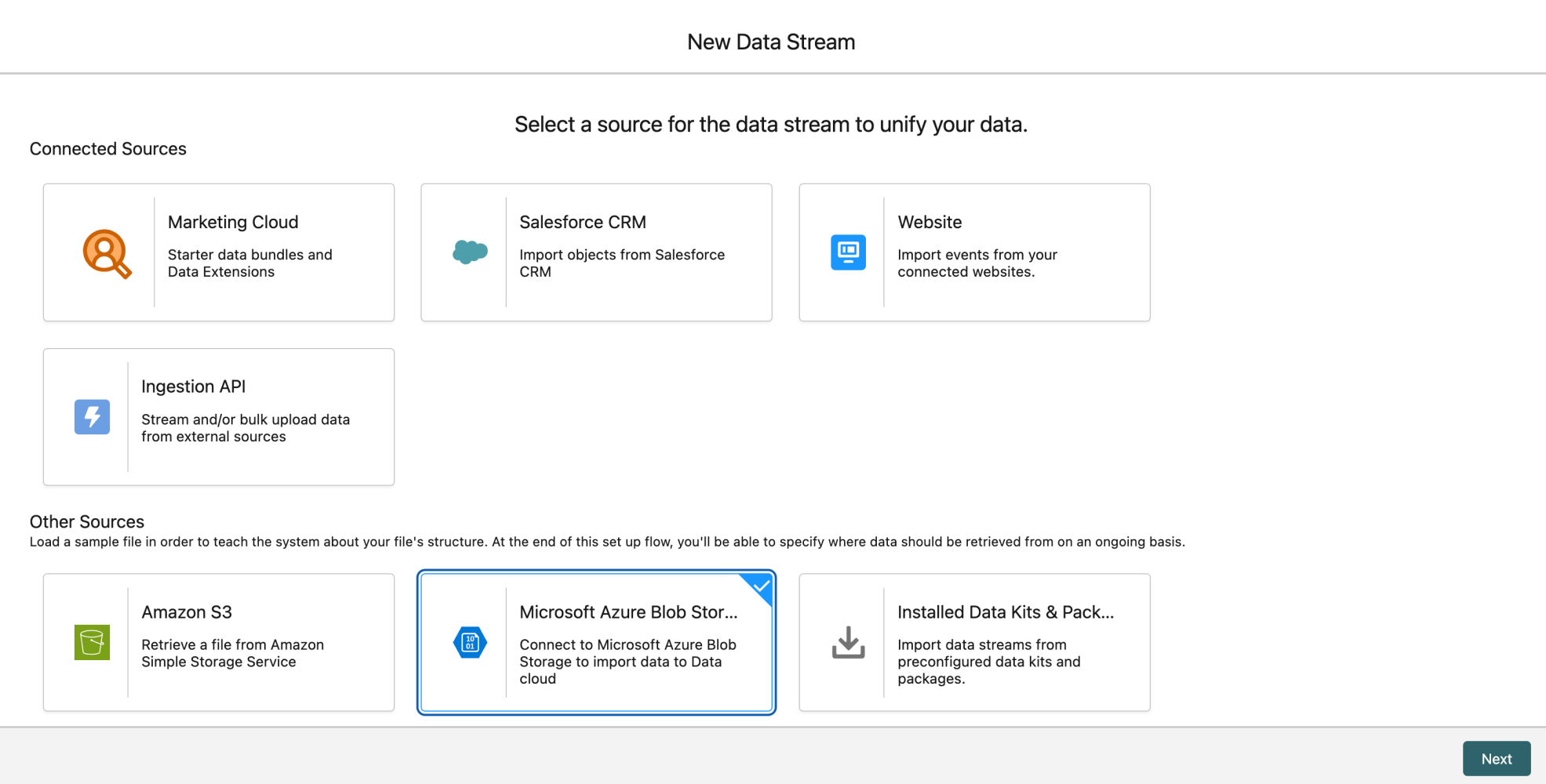
Task: Click 'Retrieve a file from Amazon' description
Action: point(232,653)
